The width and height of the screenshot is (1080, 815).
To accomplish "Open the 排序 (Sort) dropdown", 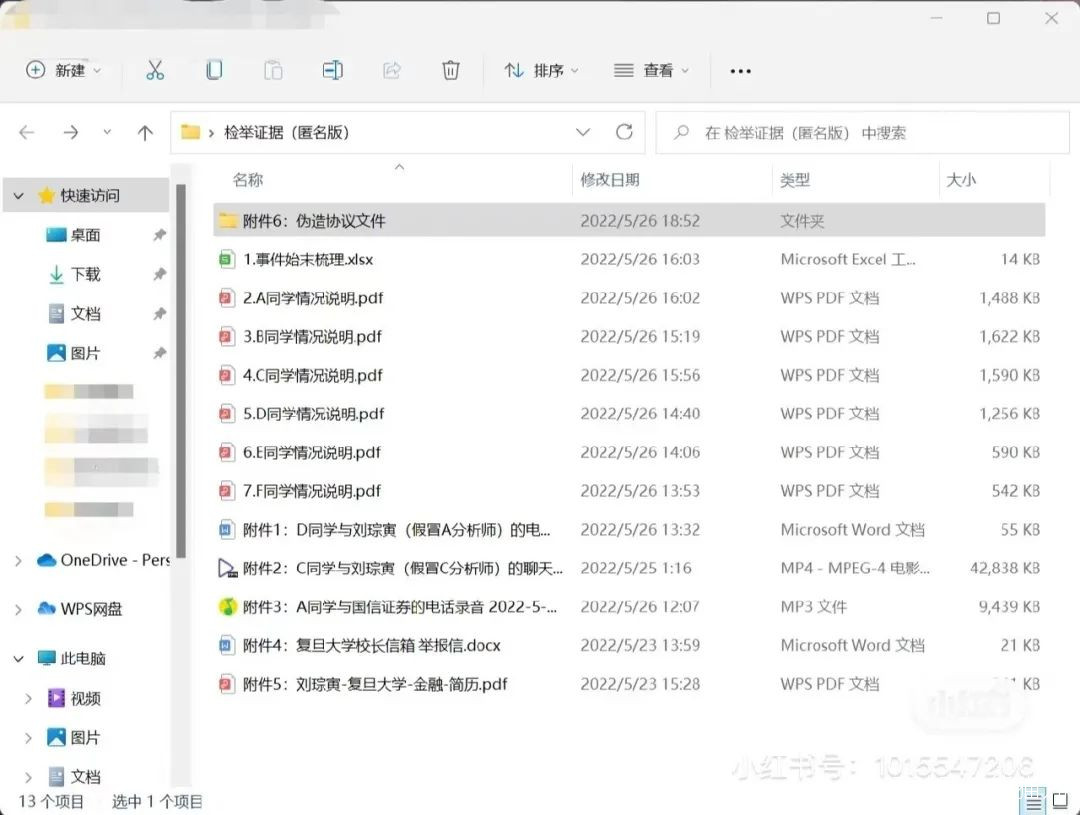I will click(x=541, y=70).
